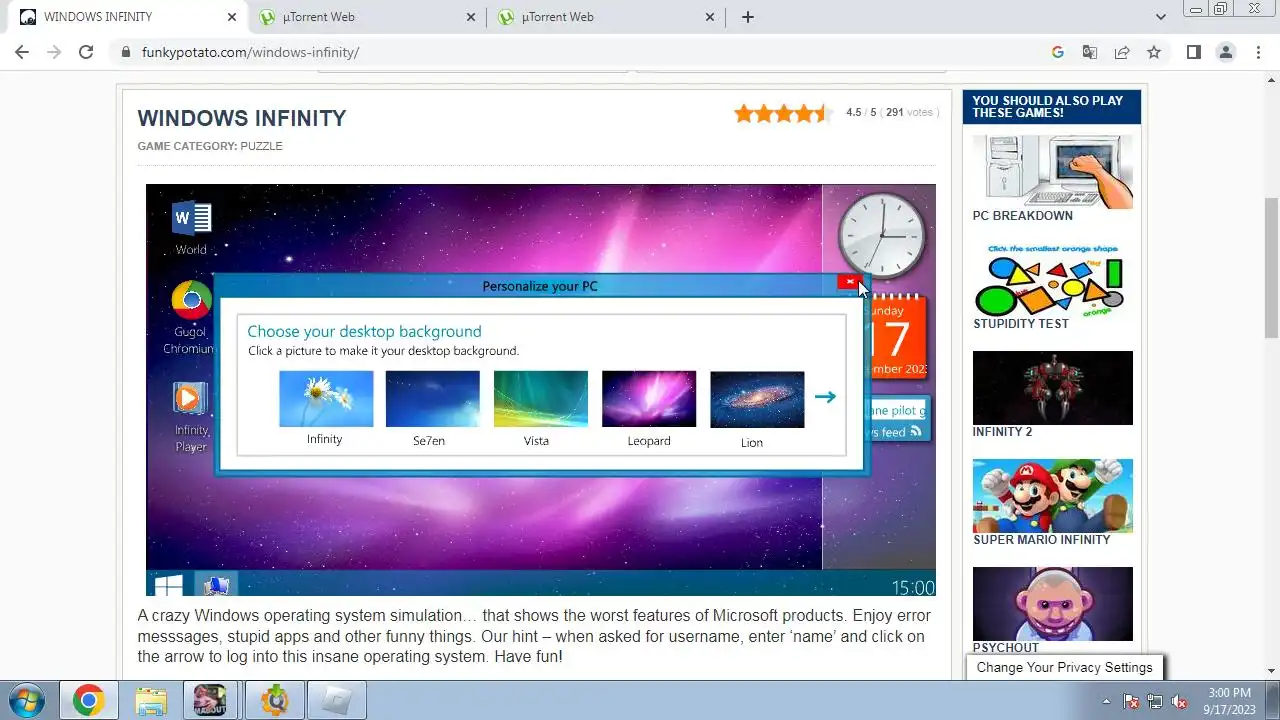This screenshot has height=720, width=1280.
Task: Switch to WINDOWS INFINITY browser tab
Action: [126, 17]
